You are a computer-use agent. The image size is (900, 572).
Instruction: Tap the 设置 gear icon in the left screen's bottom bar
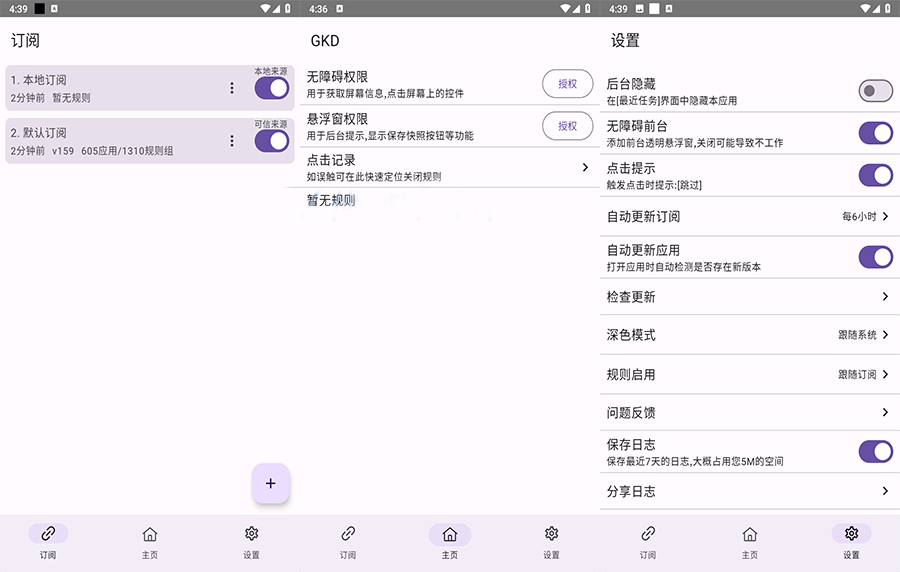[x=251, y=534]
